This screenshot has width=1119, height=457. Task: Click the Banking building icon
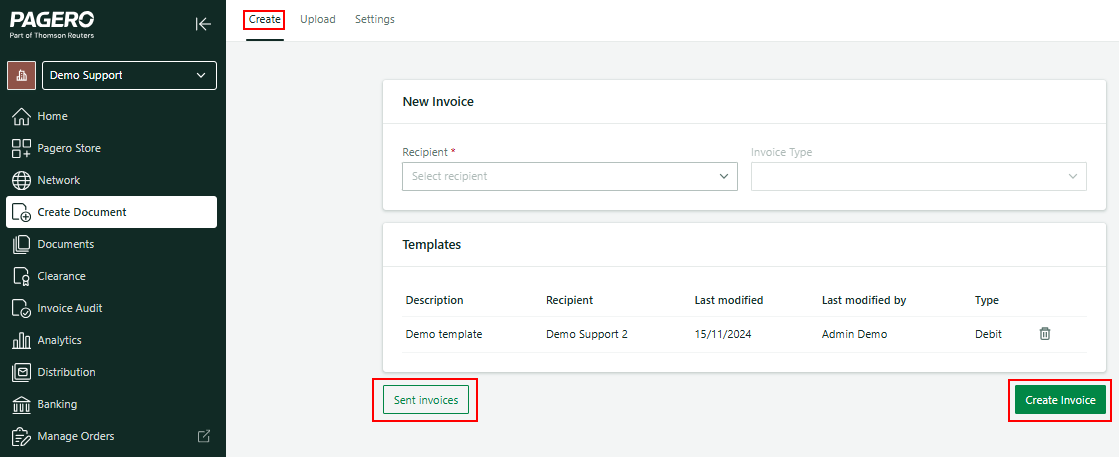point(21,404)
